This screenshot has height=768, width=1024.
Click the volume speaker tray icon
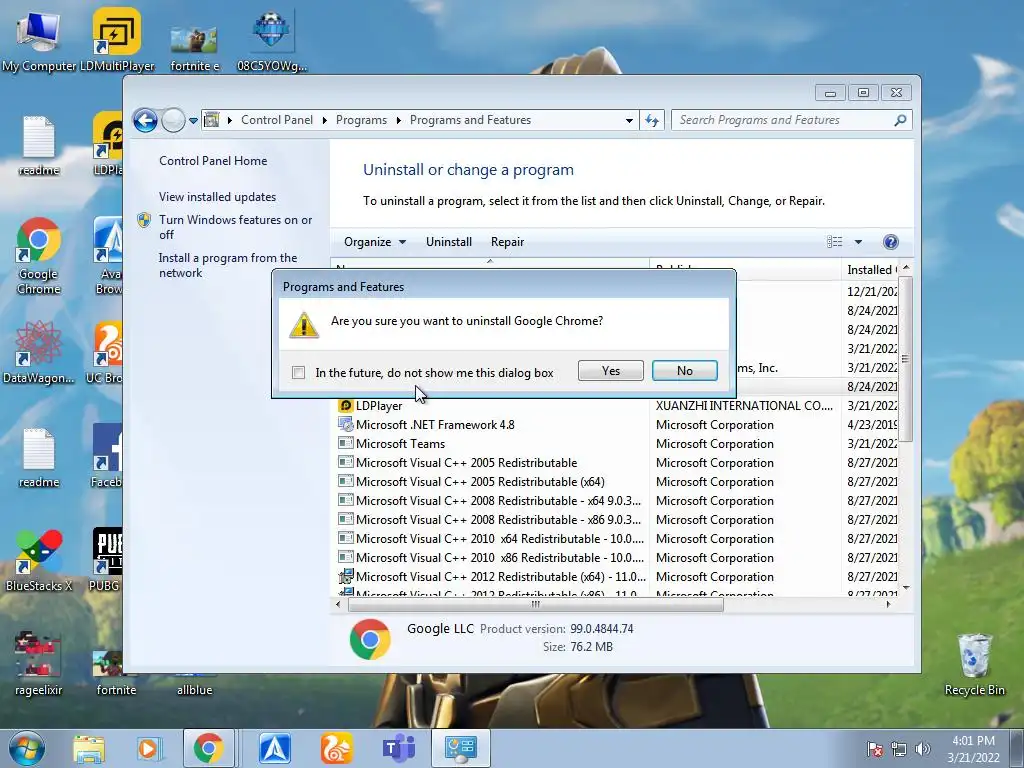(923, 749)
